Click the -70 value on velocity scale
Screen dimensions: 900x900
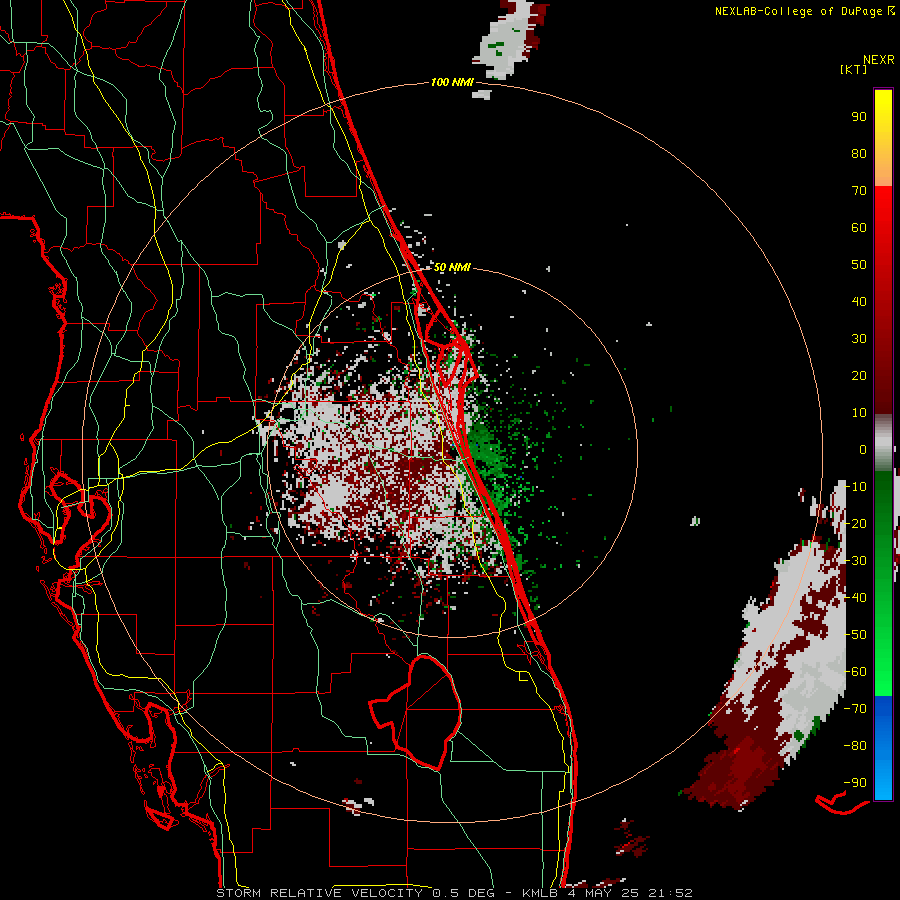[855, 709]
